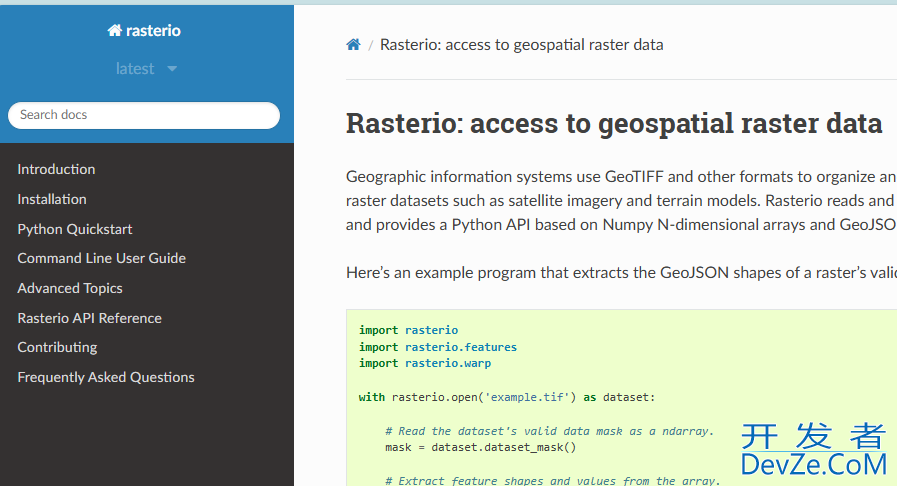Open the Contributing page
Image resolution: width=897 pixels, height=486 pixels.
57,348
